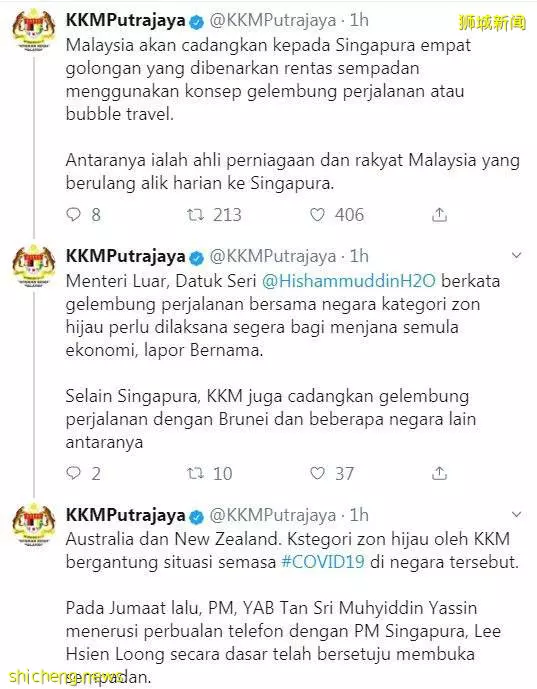Screen dimensions: 537x689
Task: Open the third tweet's chevron menu
Action: (517, 514)
